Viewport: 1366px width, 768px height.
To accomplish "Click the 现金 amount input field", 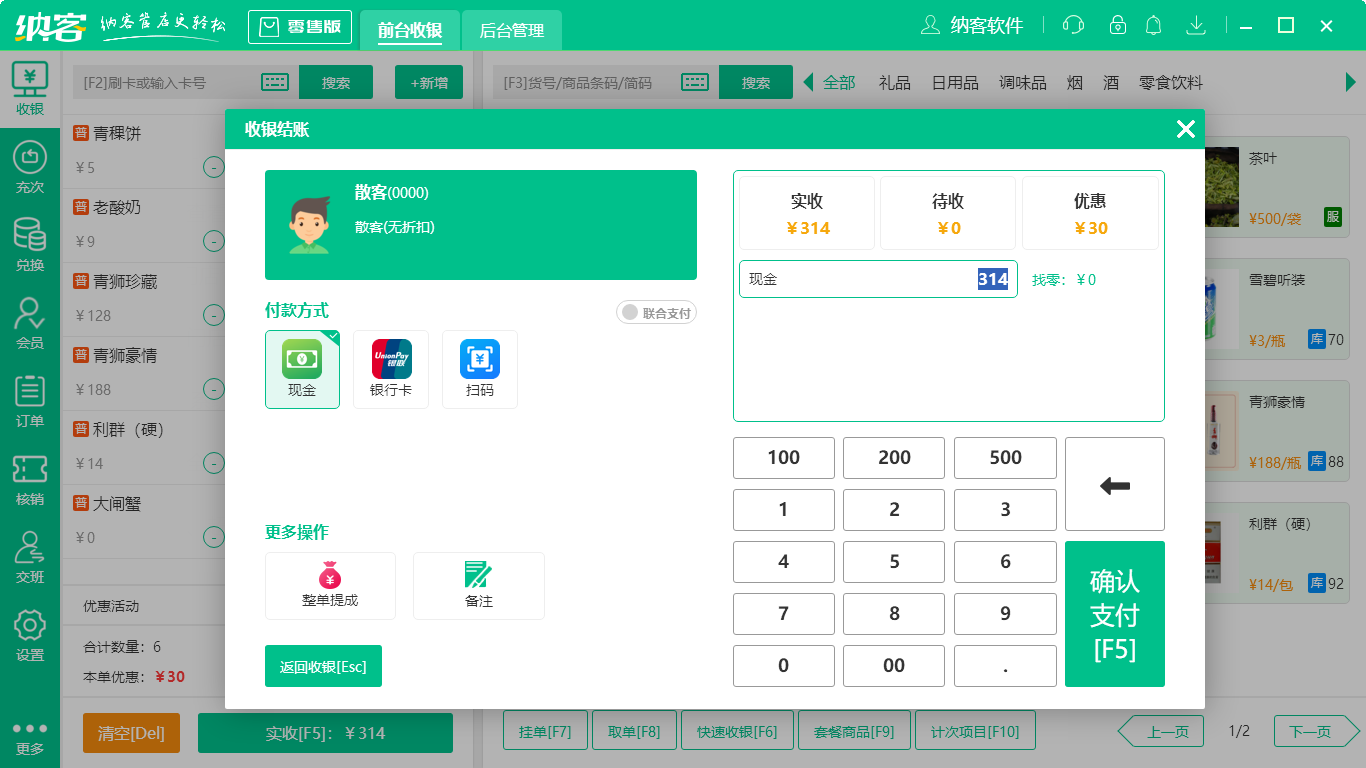I will (878, 279).
